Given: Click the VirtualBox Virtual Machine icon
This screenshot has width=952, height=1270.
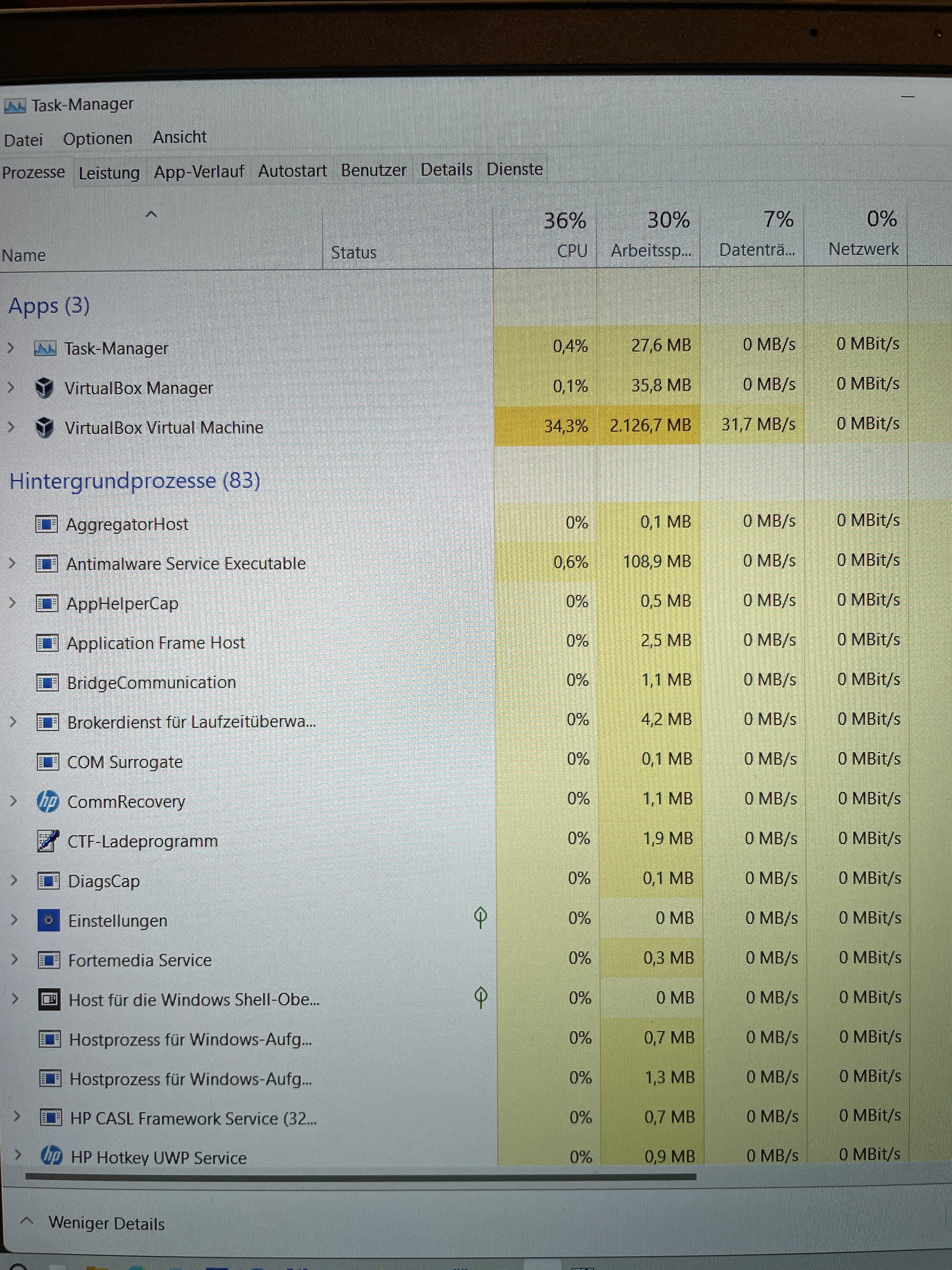Looking at the screenshot, I should (44, 428).
